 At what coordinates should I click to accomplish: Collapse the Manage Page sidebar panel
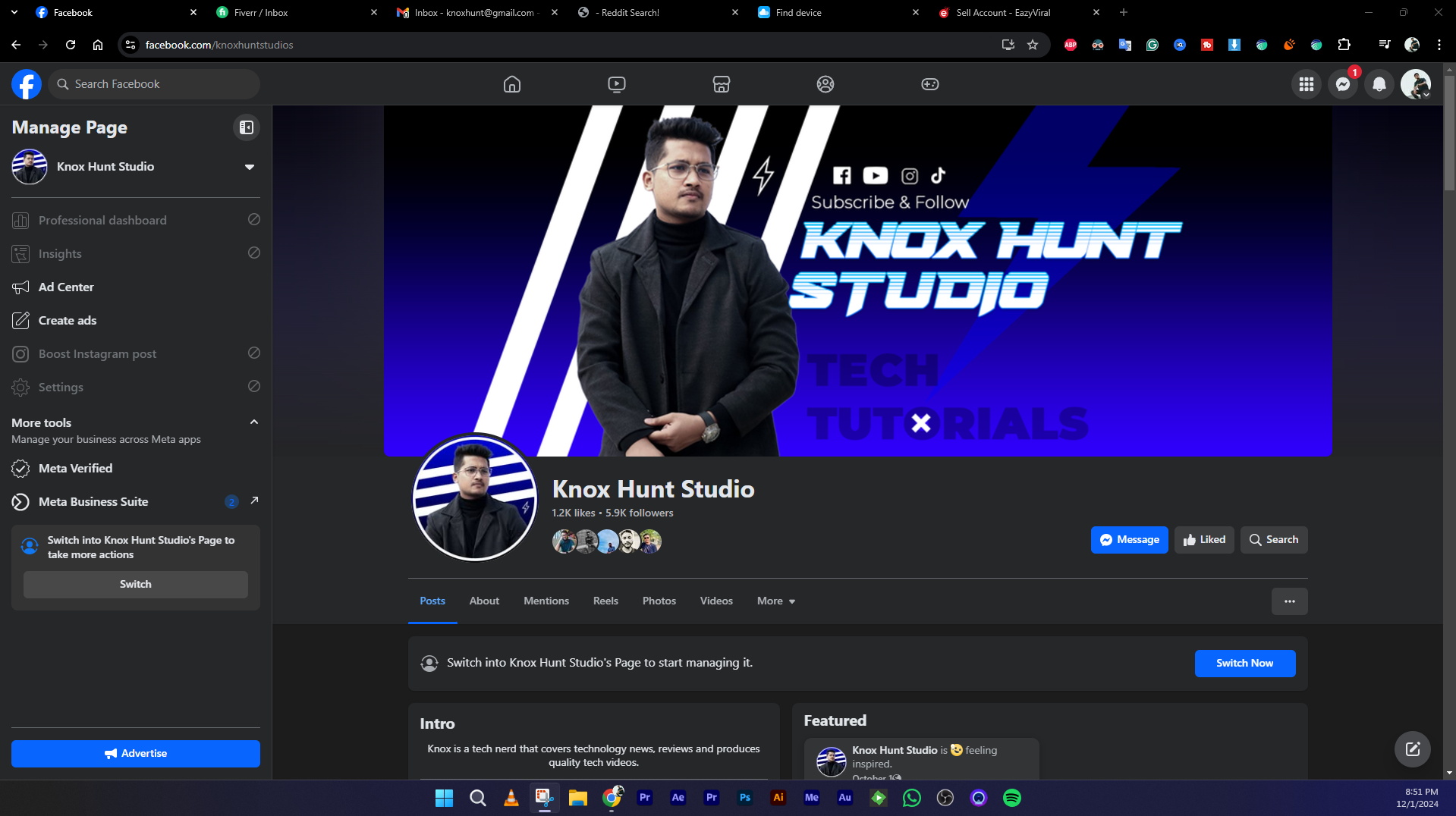[x=247, y=127]
